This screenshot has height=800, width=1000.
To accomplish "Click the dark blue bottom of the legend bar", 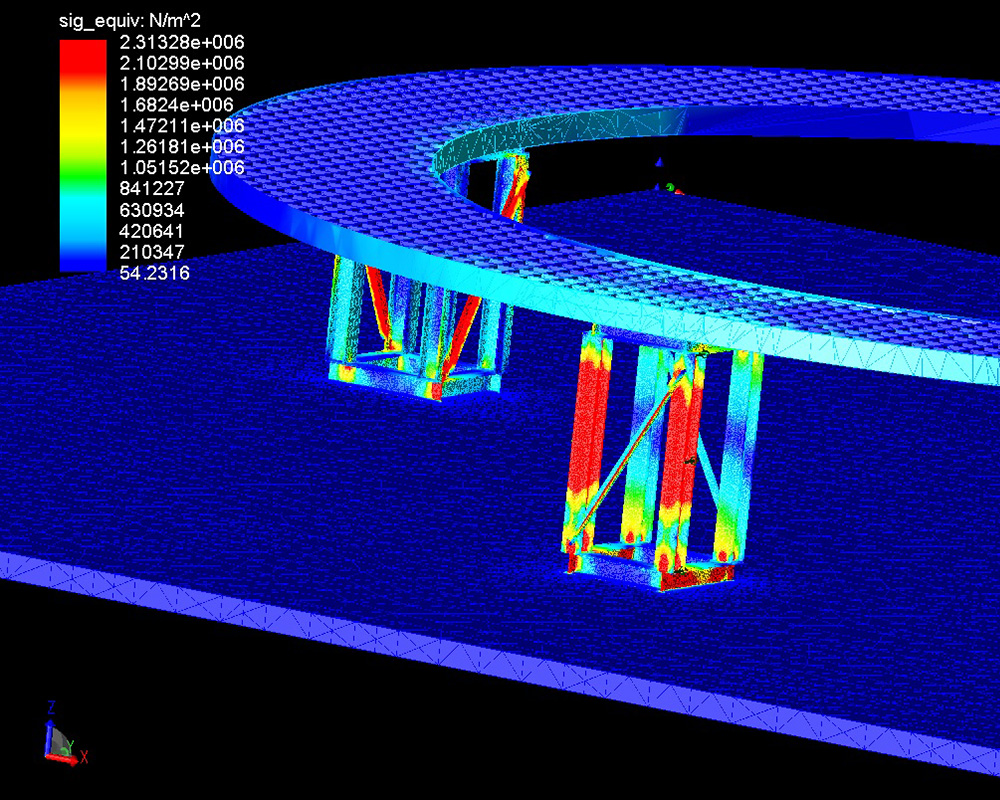I will (82, 262).
